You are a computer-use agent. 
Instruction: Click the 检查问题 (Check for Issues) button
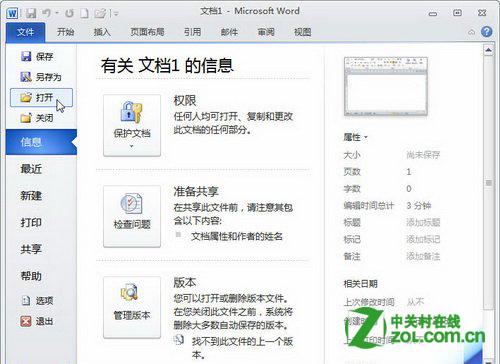tap(132, 216)
